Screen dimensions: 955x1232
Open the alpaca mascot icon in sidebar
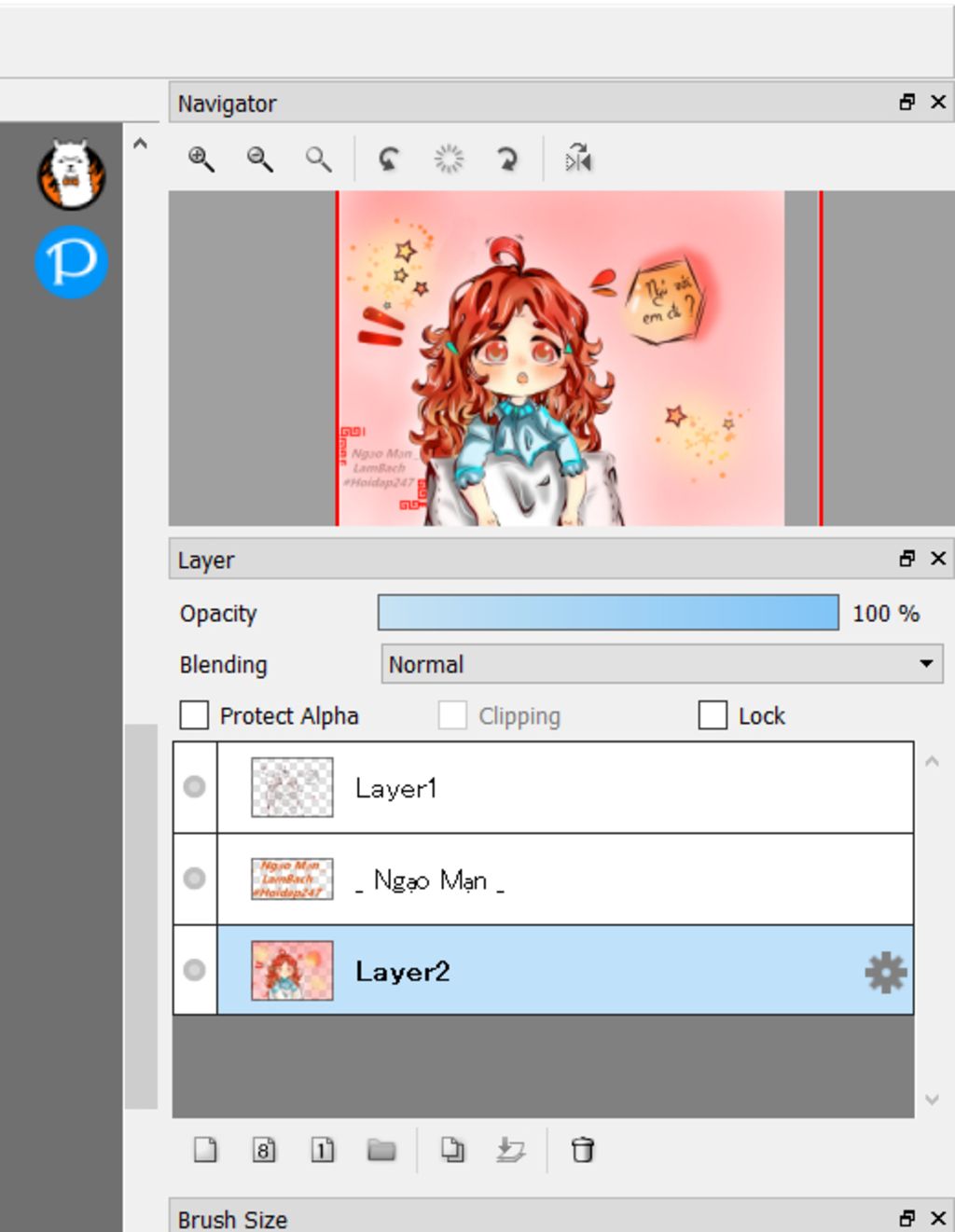71,174
